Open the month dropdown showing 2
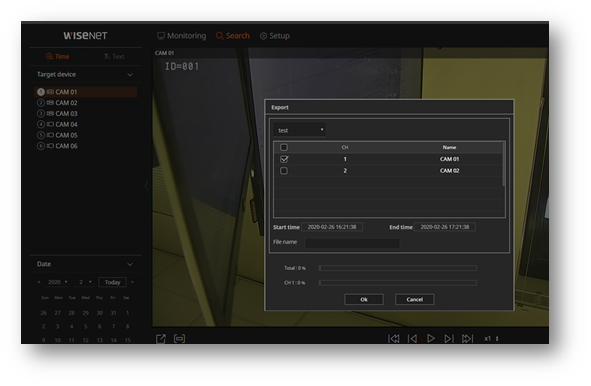The image size is (591, 386). pos(85,282)
